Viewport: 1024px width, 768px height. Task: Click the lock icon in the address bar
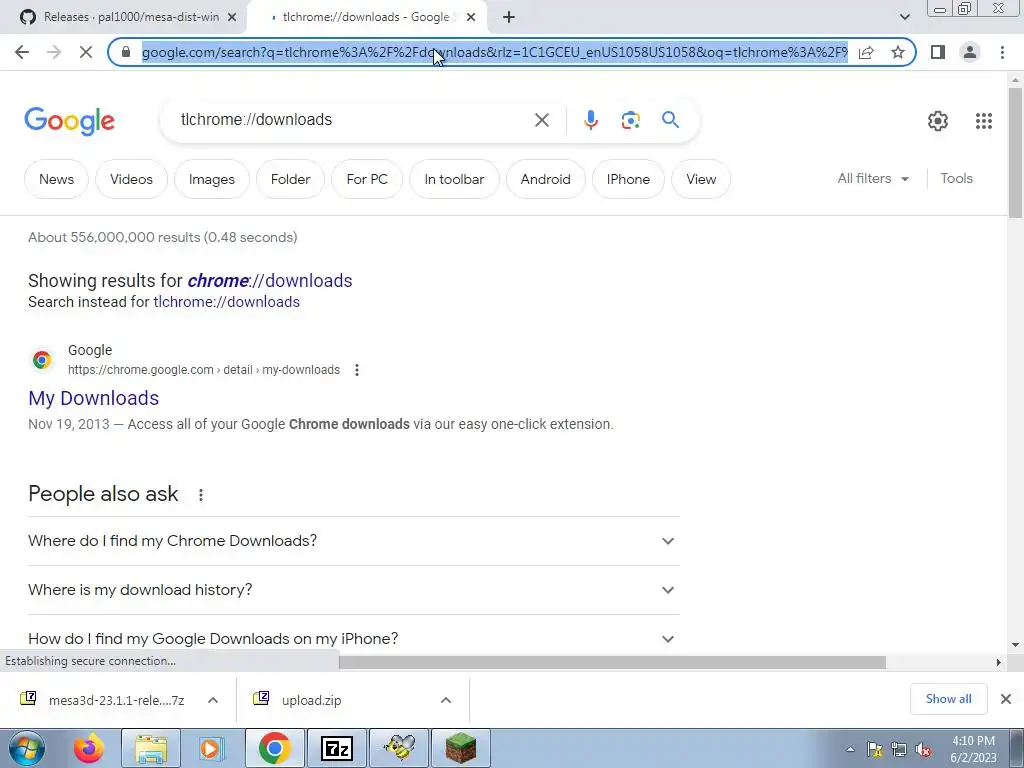[x=126, y=52]
